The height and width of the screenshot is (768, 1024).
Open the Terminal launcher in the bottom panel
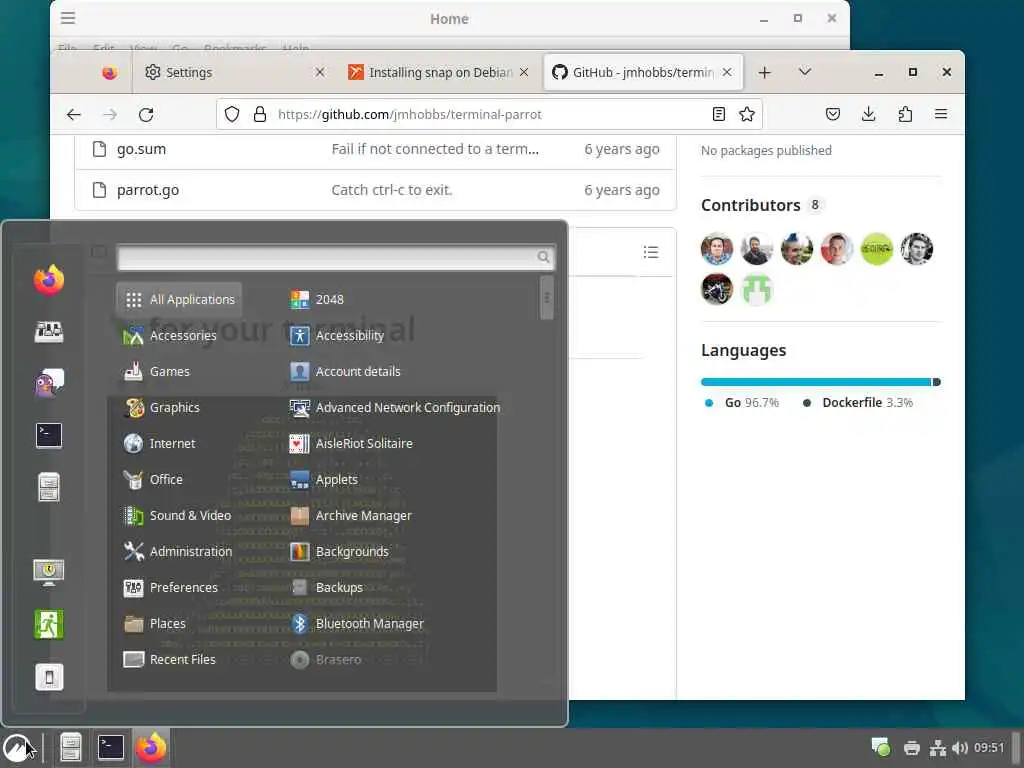point(111,748)
